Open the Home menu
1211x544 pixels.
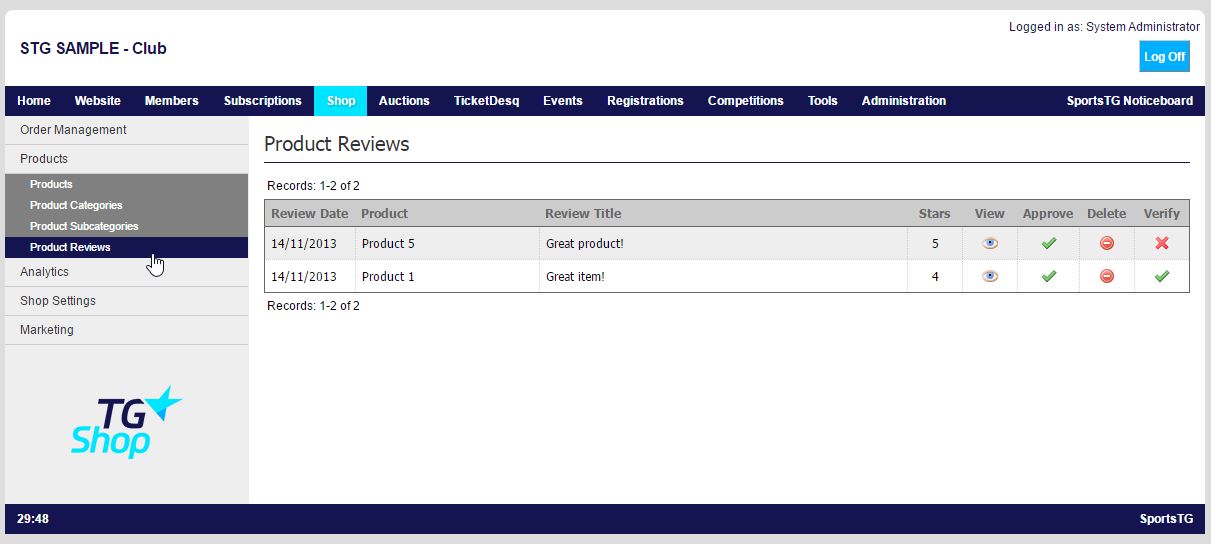pyautogui.click(x=34, y=101)
